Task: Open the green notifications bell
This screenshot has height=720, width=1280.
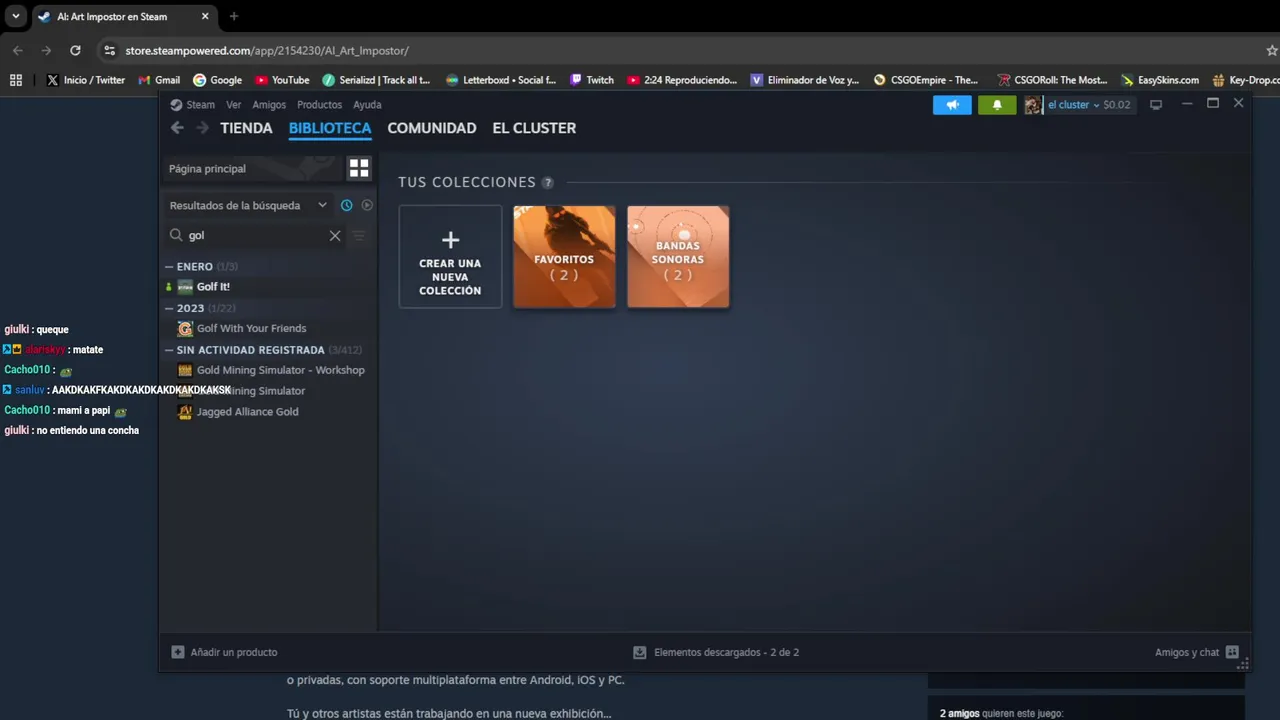Action: click(x=997, y=105)
